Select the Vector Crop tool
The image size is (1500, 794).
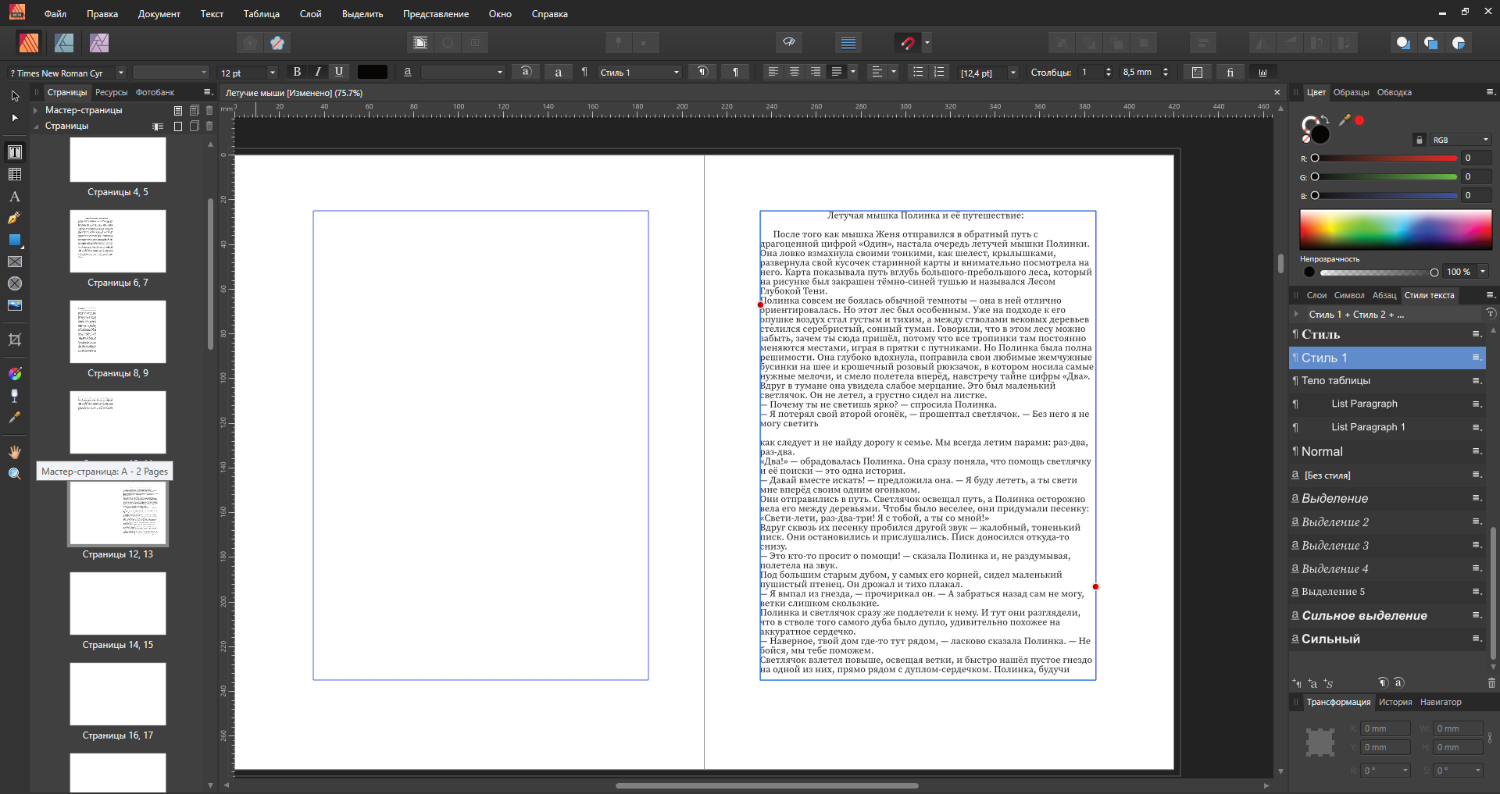click(x=15, y=340)
